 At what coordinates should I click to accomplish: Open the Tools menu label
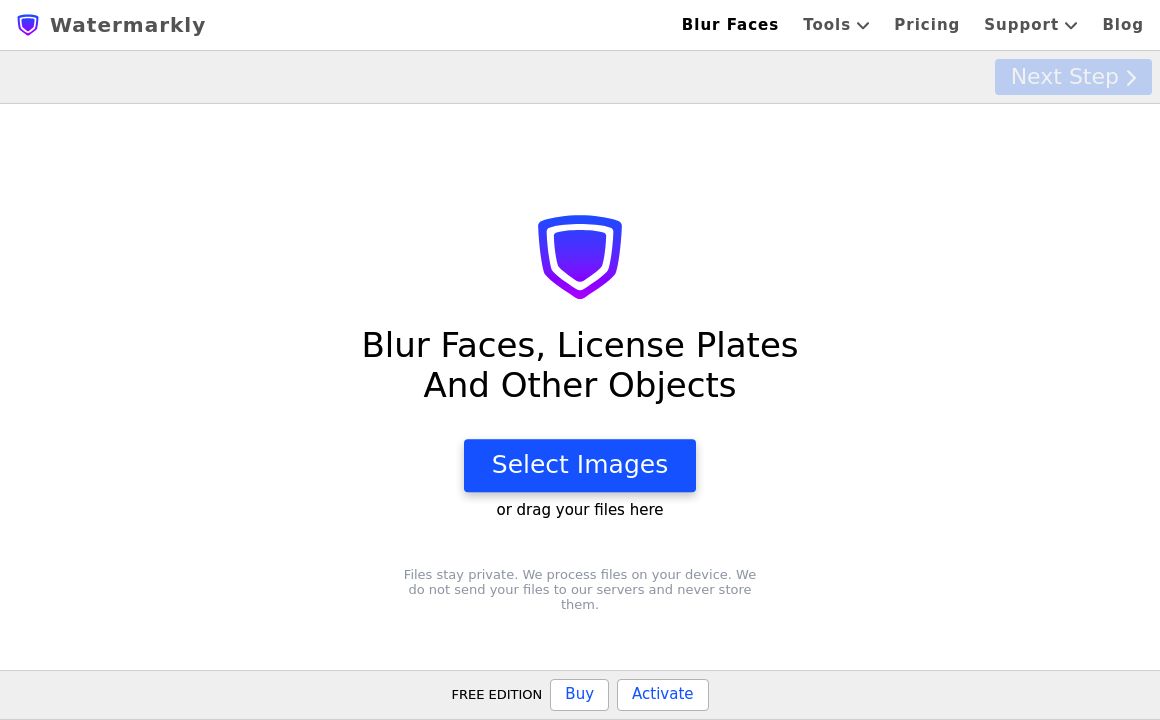pos(826,25)
